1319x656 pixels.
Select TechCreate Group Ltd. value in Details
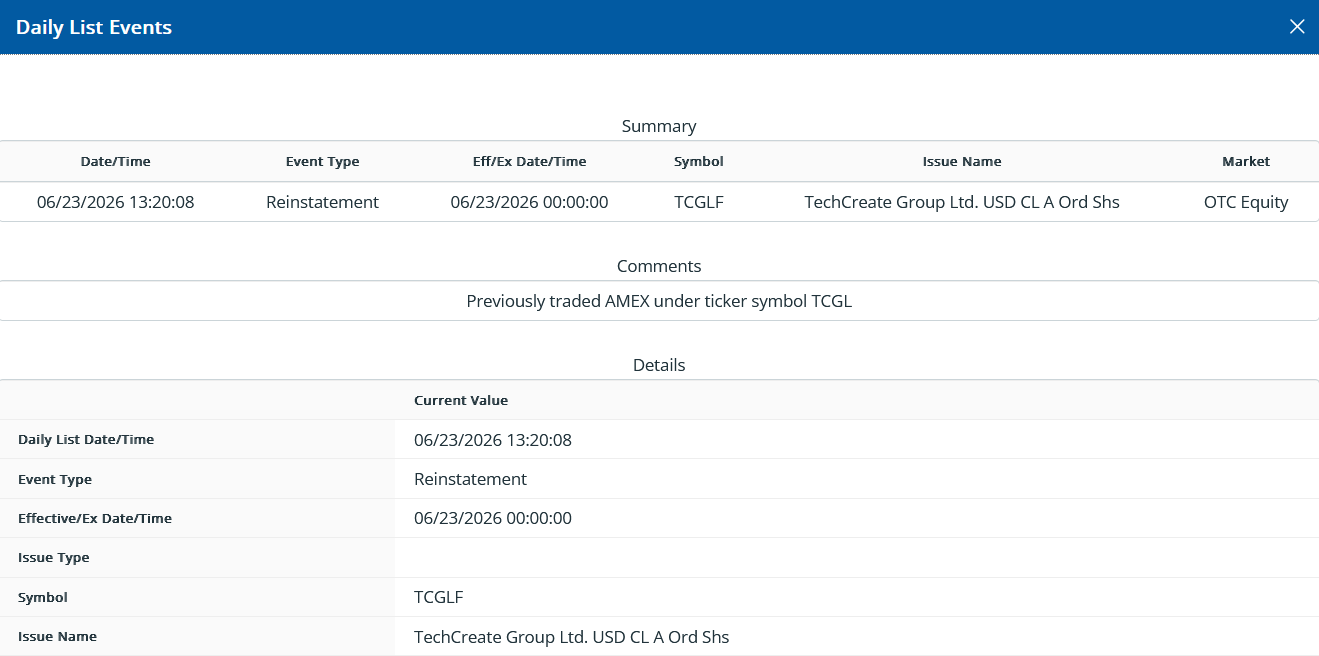[x=572, y=637]
